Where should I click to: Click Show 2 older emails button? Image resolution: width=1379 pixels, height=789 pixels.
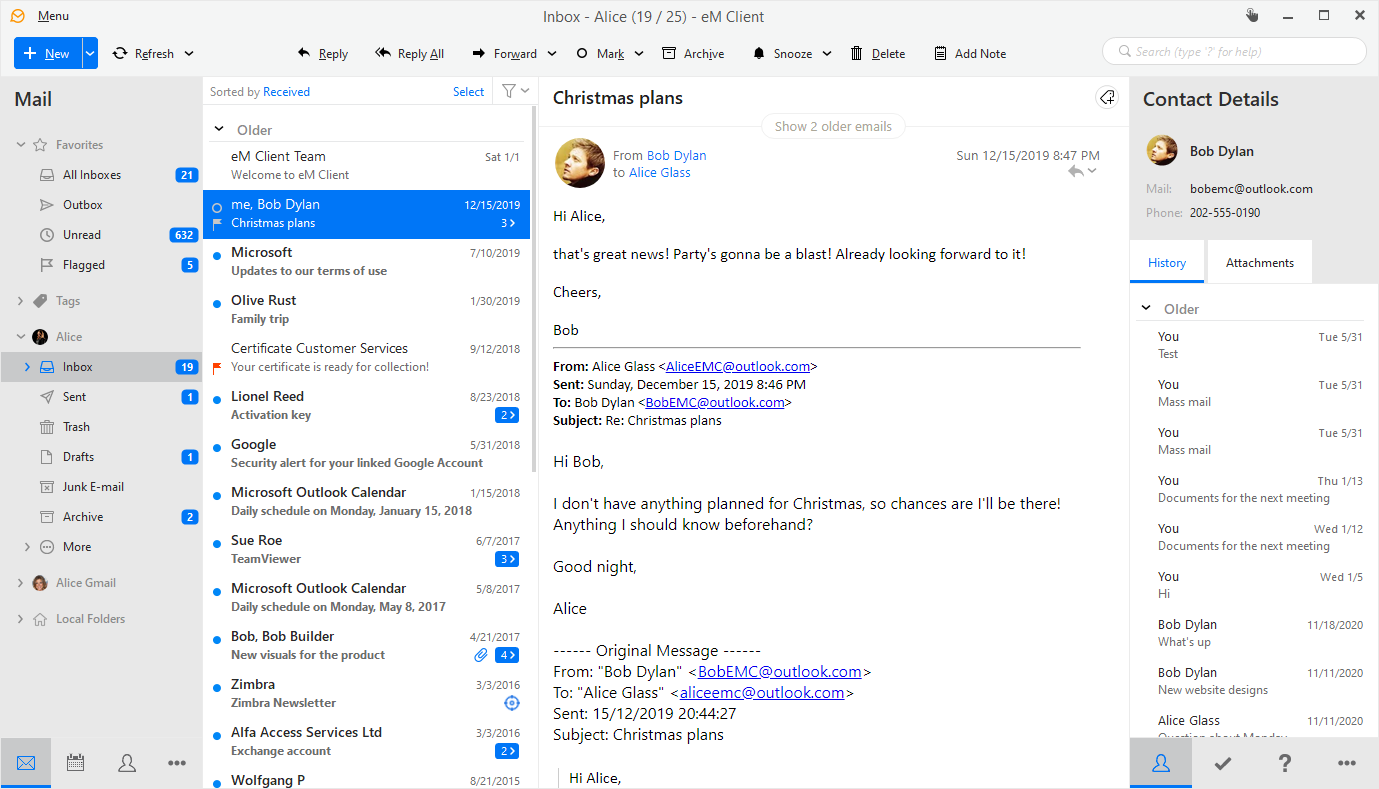833,126
